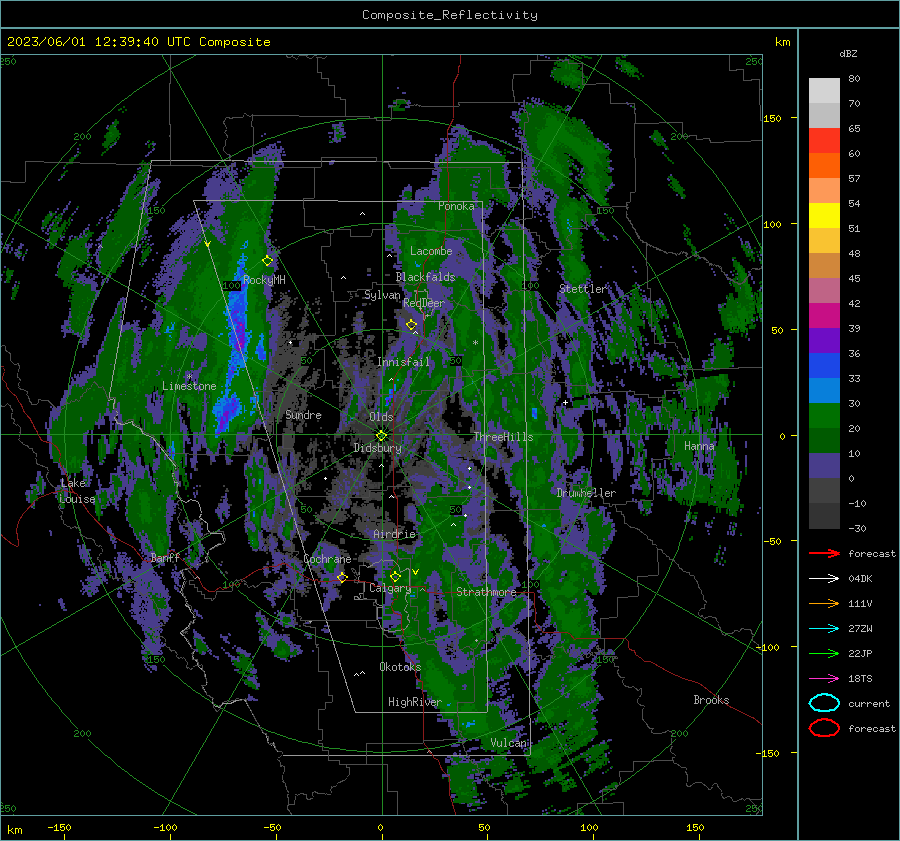The image size is (900, 841).
Task: Click the dBZ legend heading
Action: (848, 53)
